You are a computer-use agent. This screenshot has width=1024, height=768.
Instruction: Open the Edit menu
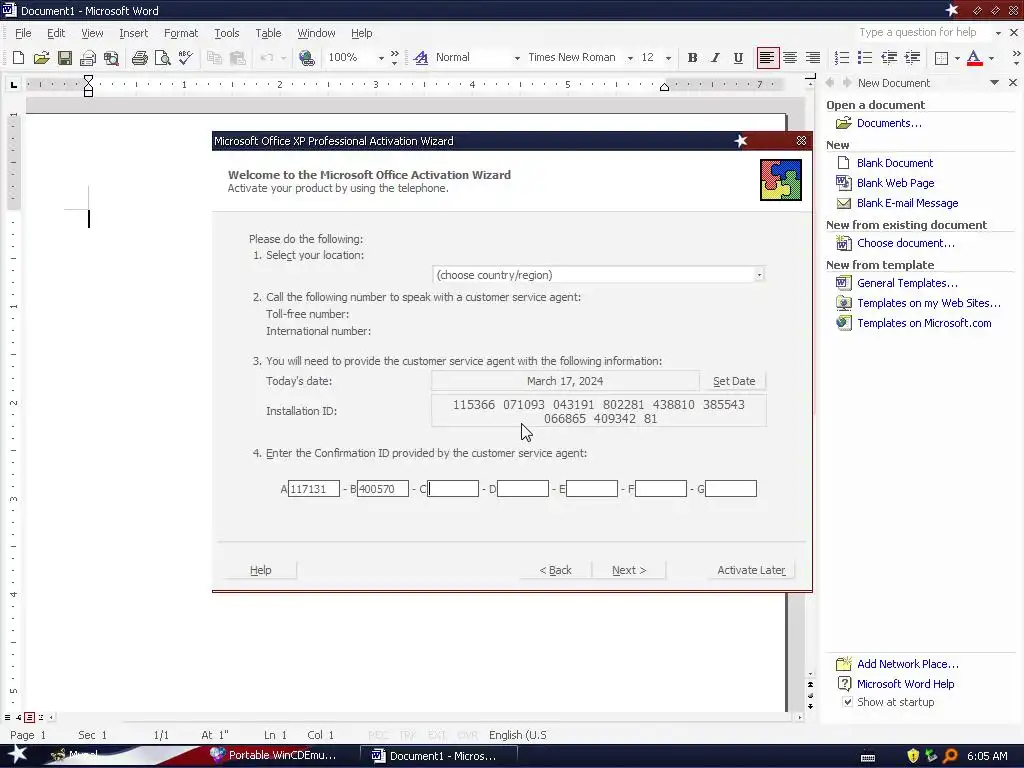point(56,33)
